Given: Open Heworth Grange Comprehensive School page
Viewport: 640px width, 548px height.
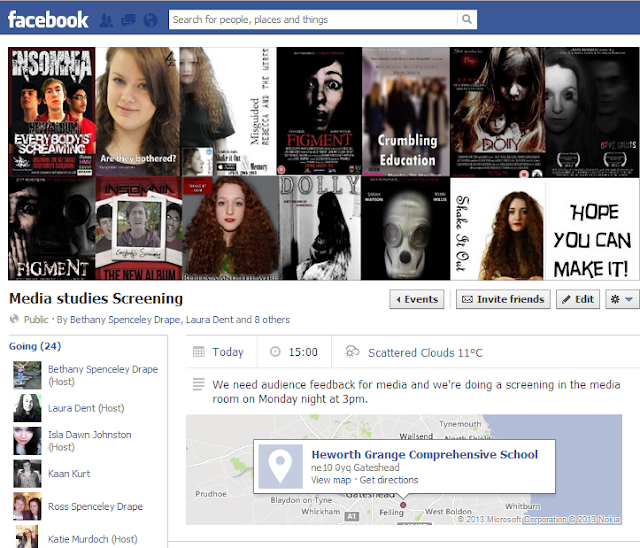Looking at the screenshot, I should pos(424,455).
